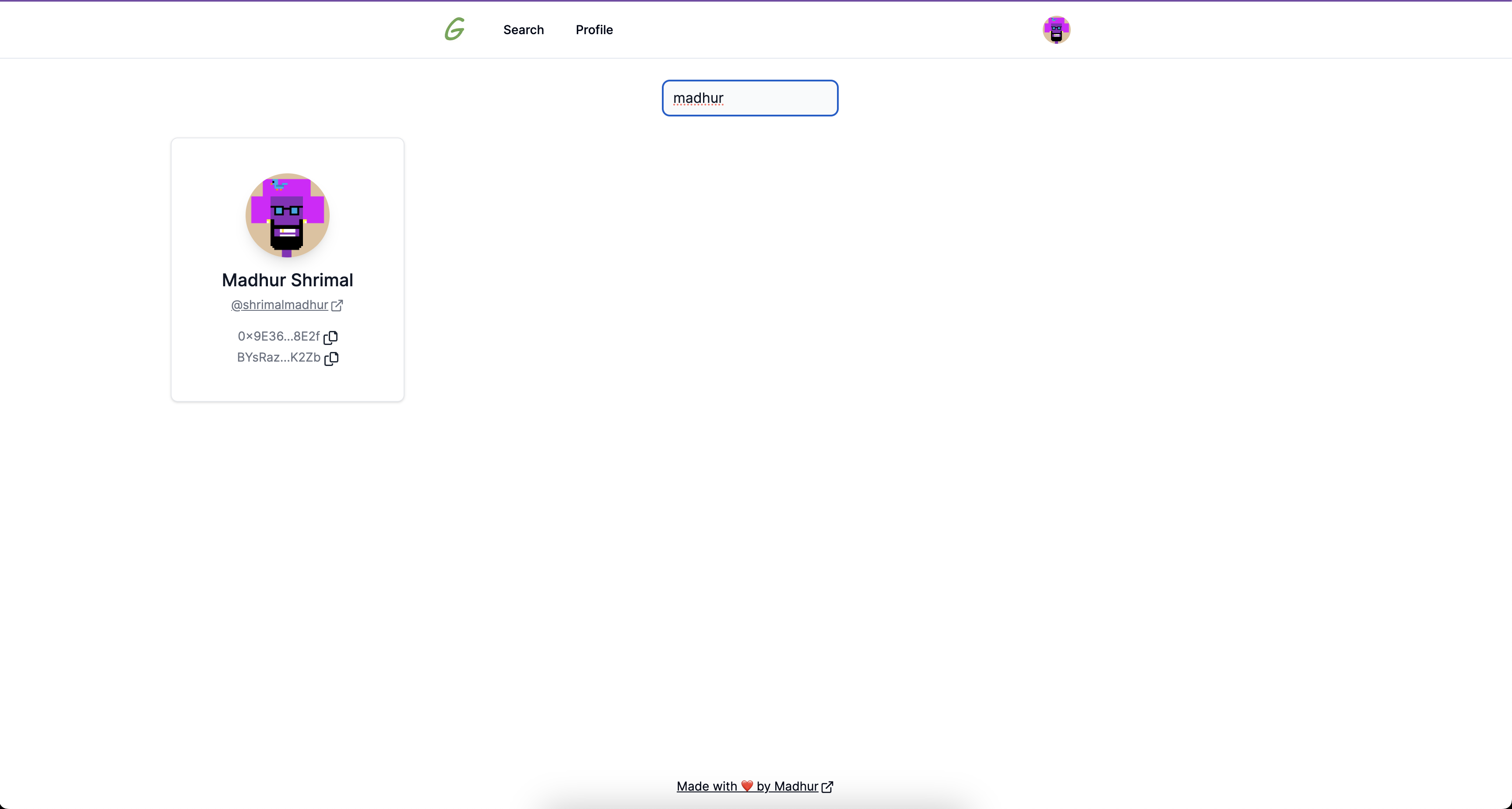Screen dimensions: 1512x809
Task: Follow the Made with love by Madhur link
Action: coord(747,786)
